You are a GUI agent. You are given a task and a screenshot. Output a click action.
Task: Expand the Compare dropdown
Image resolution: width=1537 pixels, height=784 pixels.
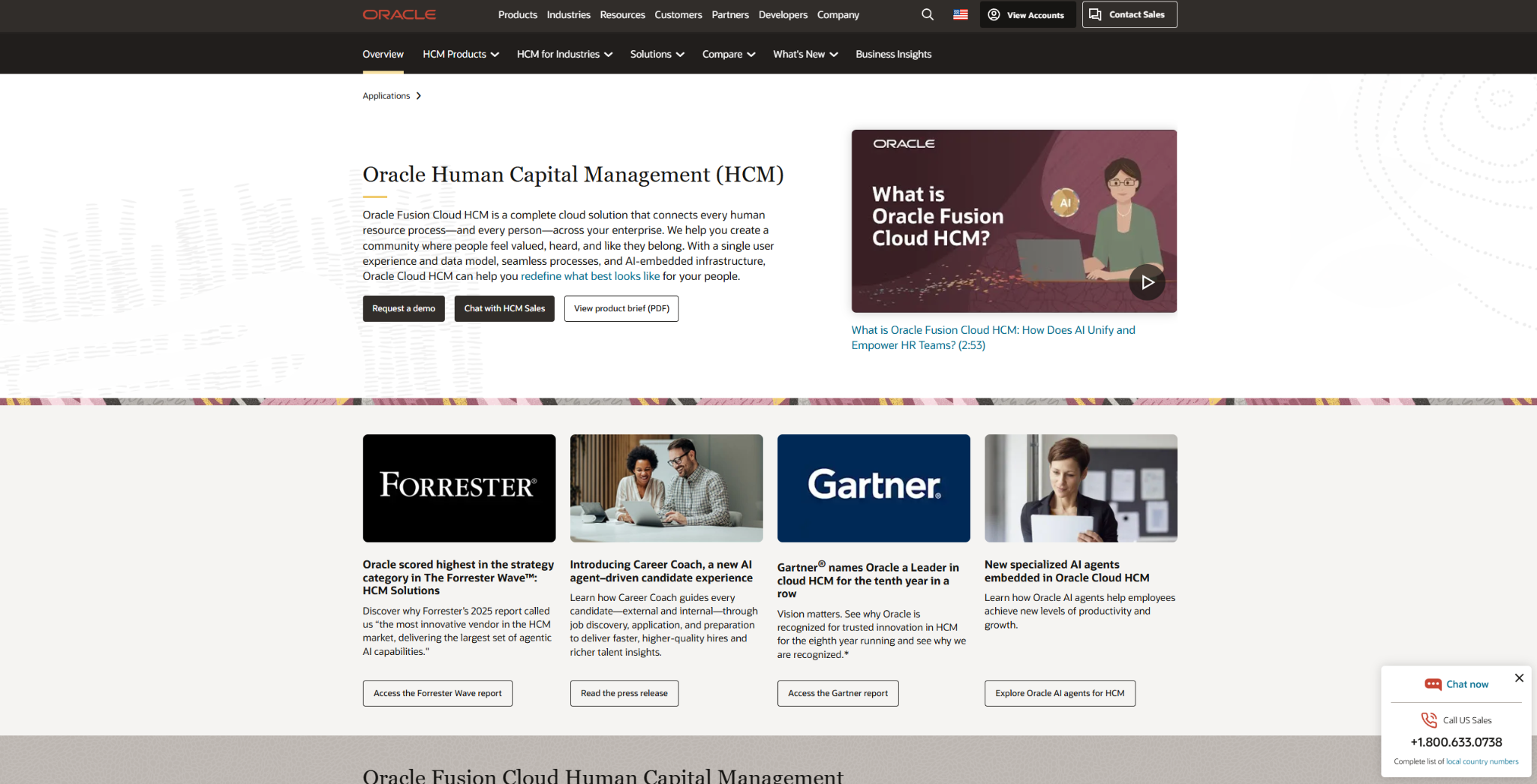[727, 54]
